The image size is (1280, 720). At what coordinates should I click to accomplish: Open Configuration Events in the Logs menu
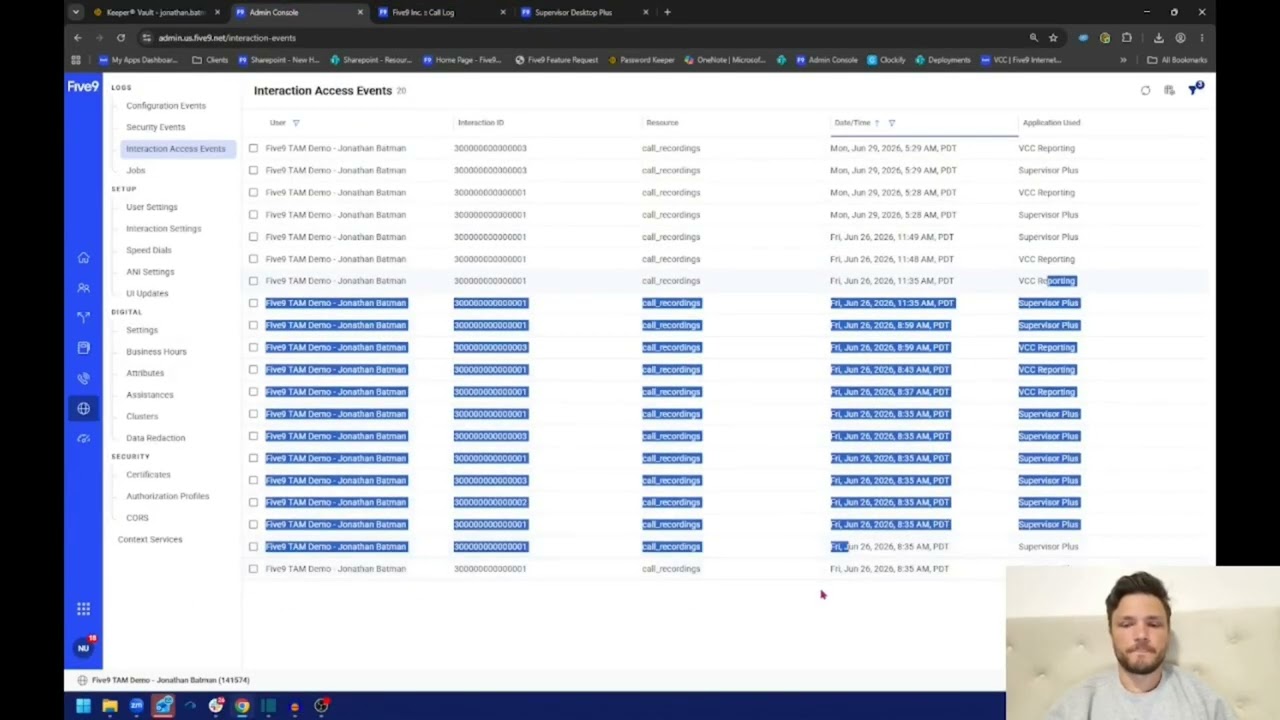click(166, 106)
